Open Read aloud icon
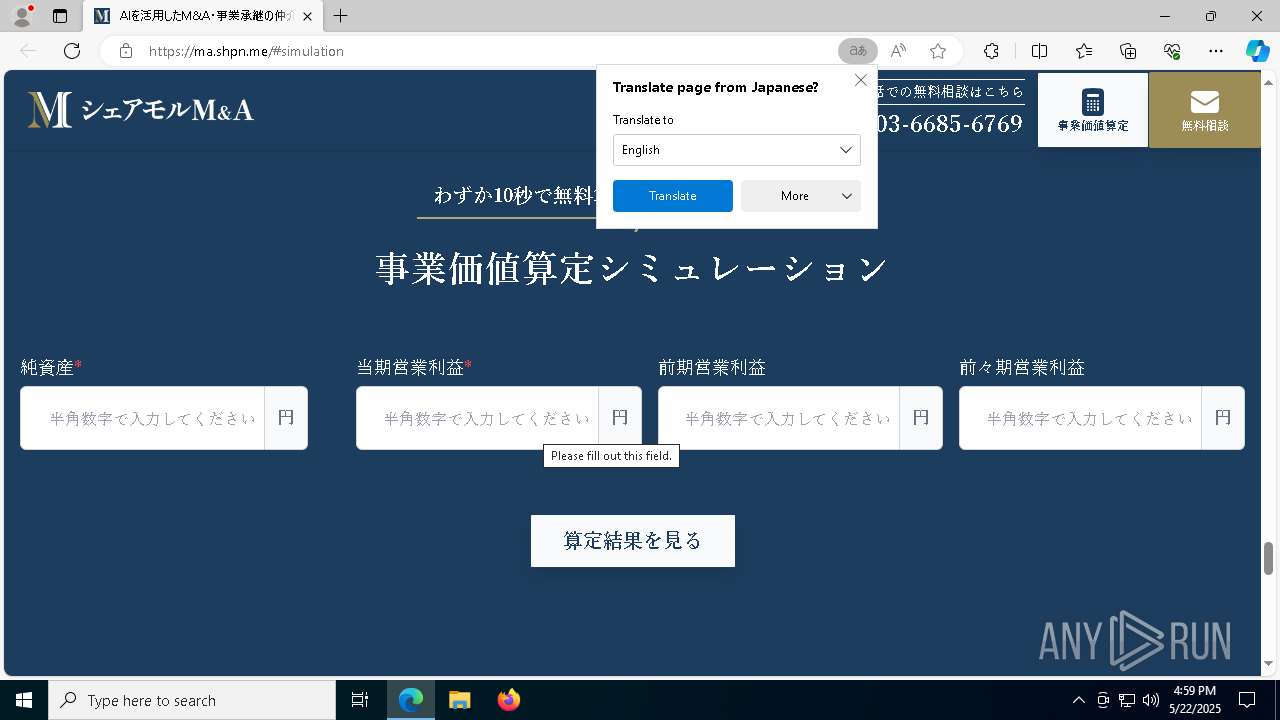Image resolution: width=1280 pixels, height=720 pixels. point(898,51)
